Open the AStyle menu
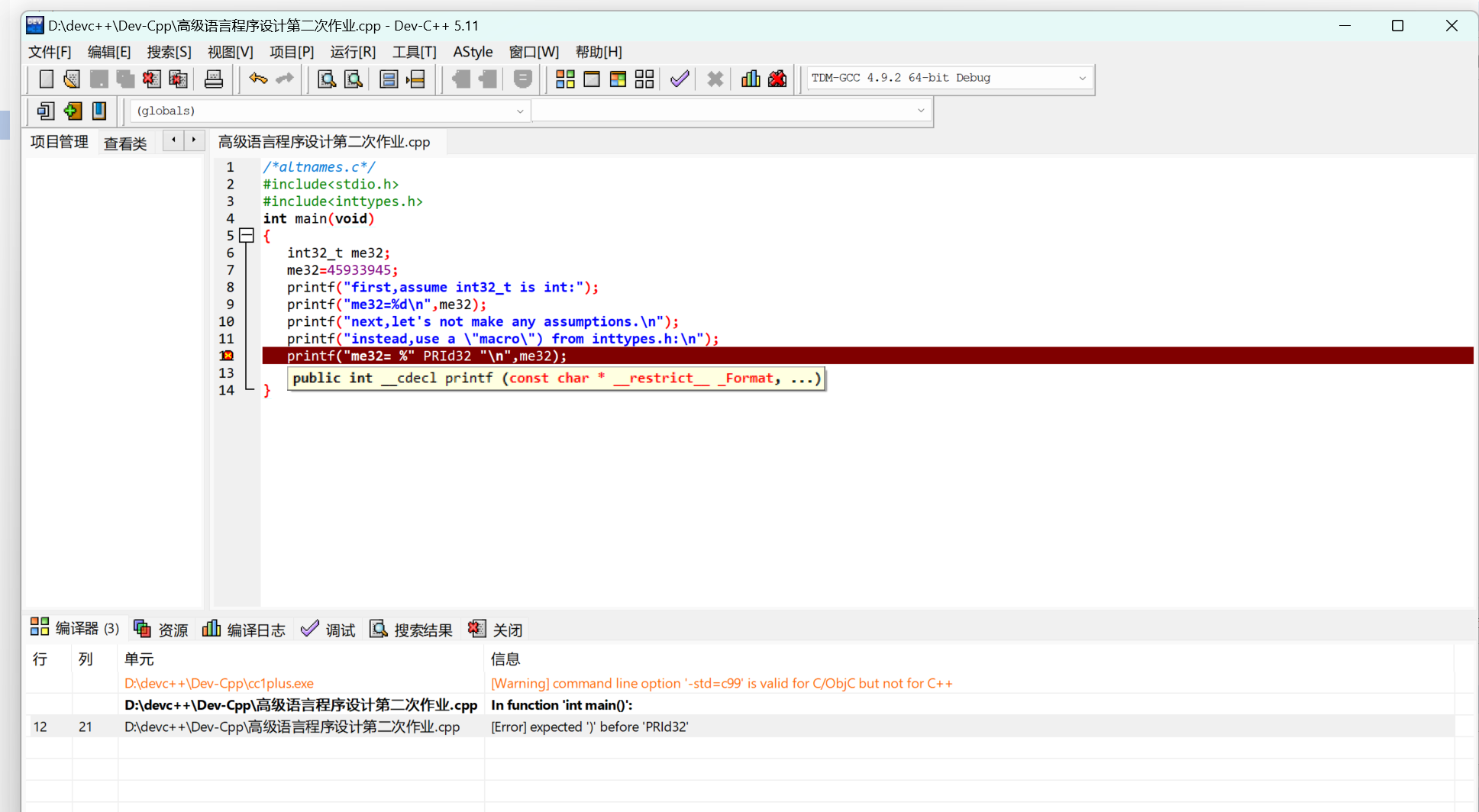 pos(473,52)
